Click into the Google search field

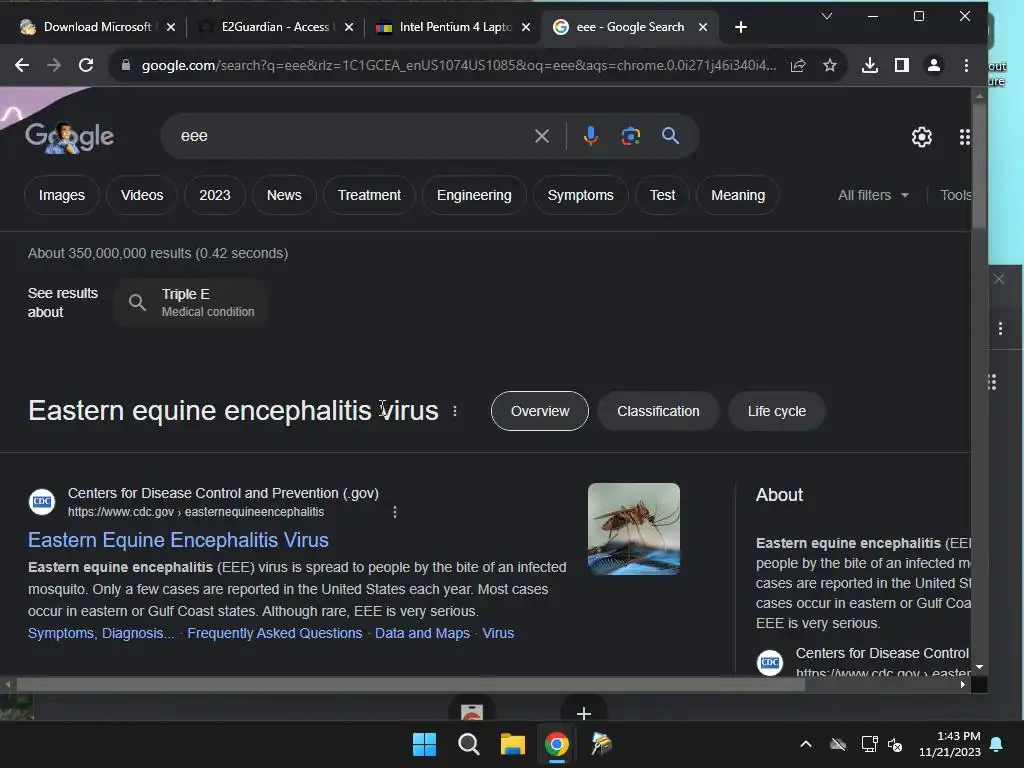(353, 136)
